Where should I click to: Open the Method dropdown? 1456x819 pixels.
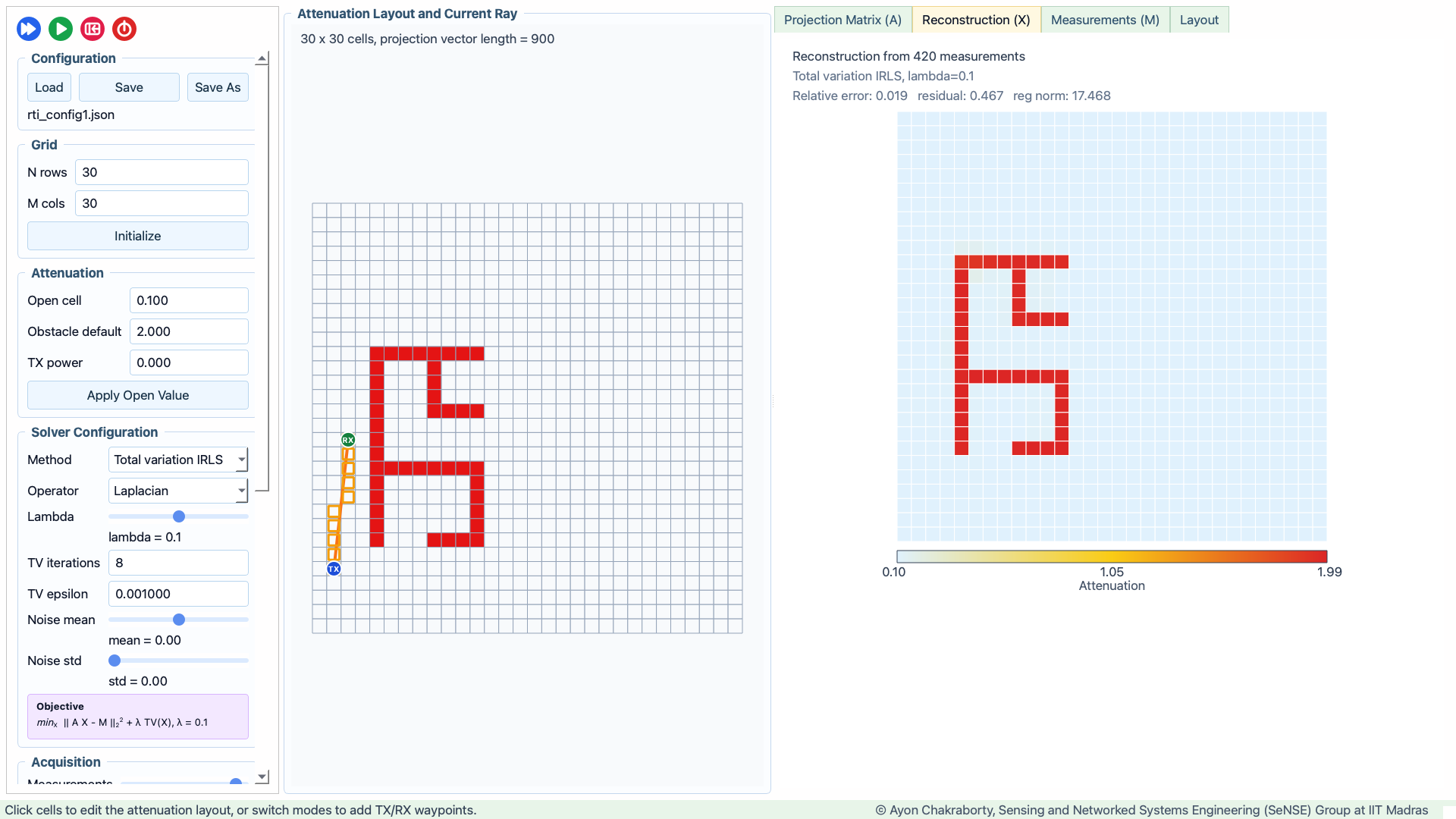tap(178, 460)
